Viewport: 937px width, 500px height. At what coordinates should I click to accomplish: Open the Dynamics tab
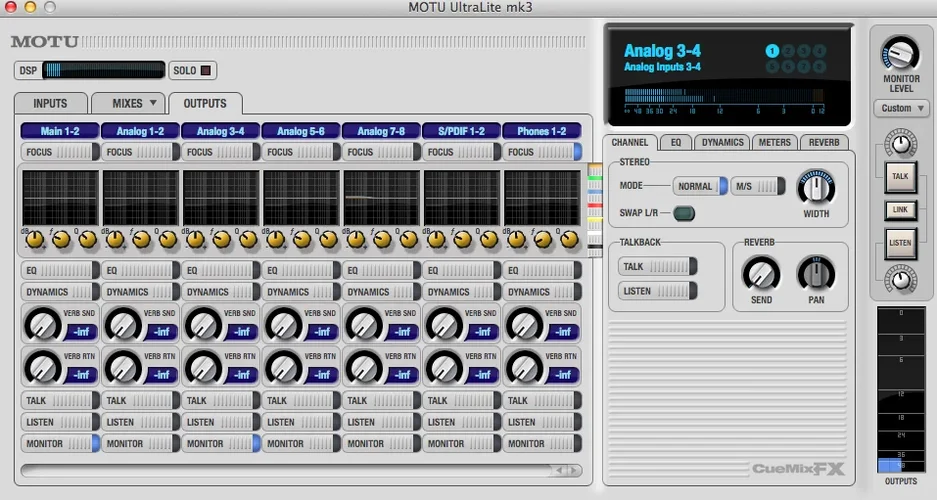722,143
